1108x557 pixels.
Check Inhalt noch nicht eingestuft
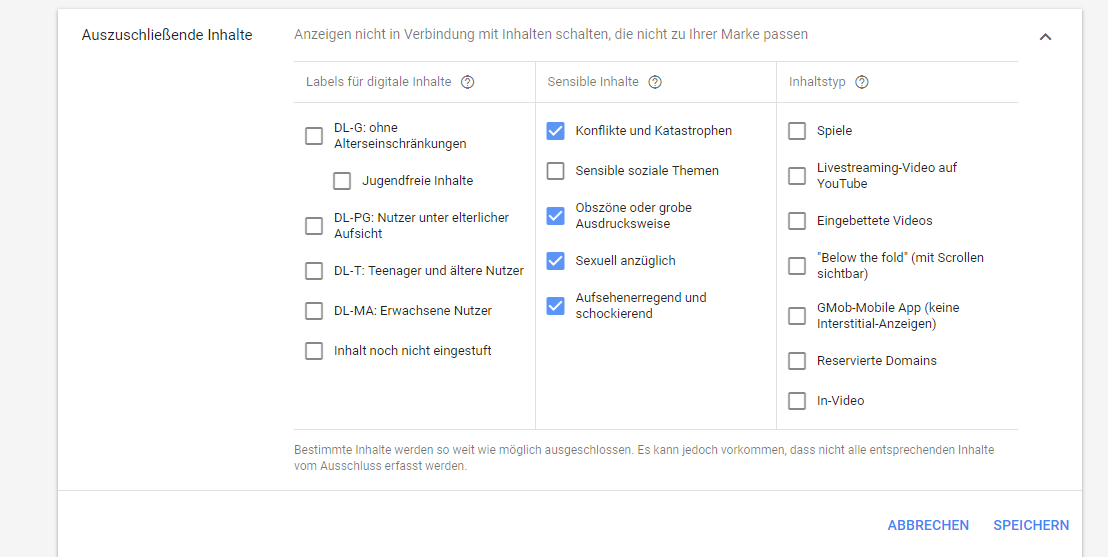tap(314, 351)
